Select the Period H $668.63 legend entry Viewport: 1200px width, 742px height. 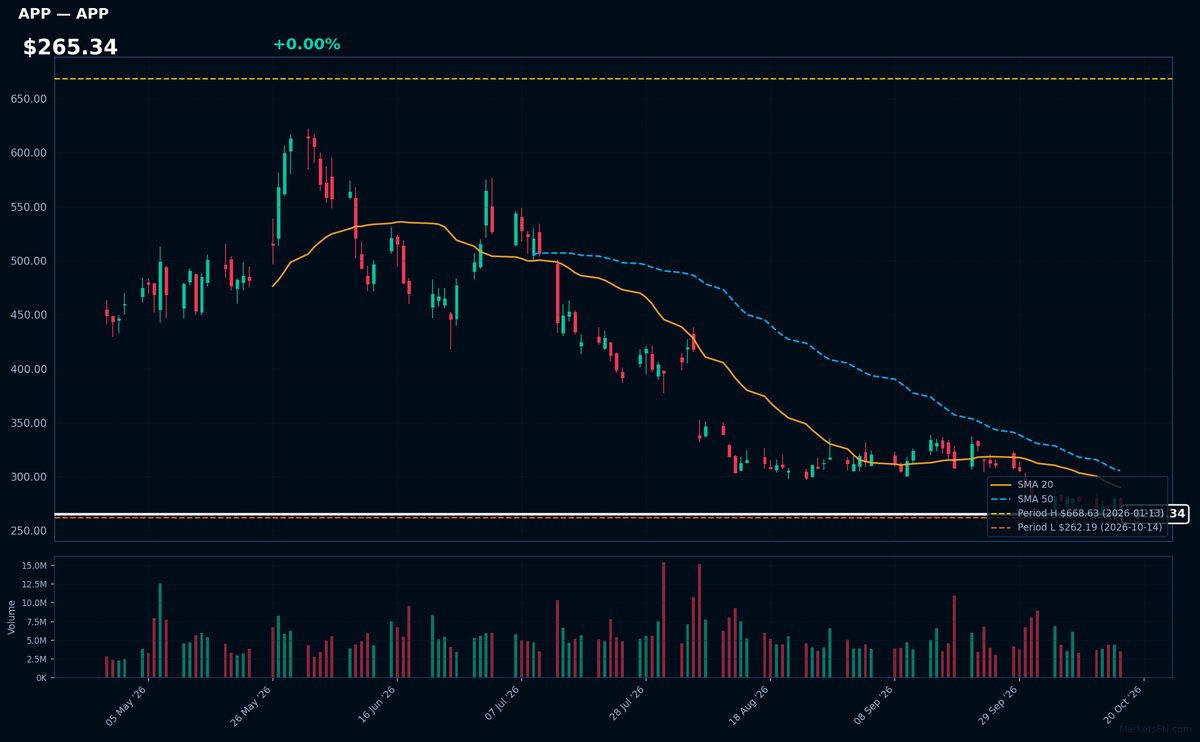(x=1077, y=513)
